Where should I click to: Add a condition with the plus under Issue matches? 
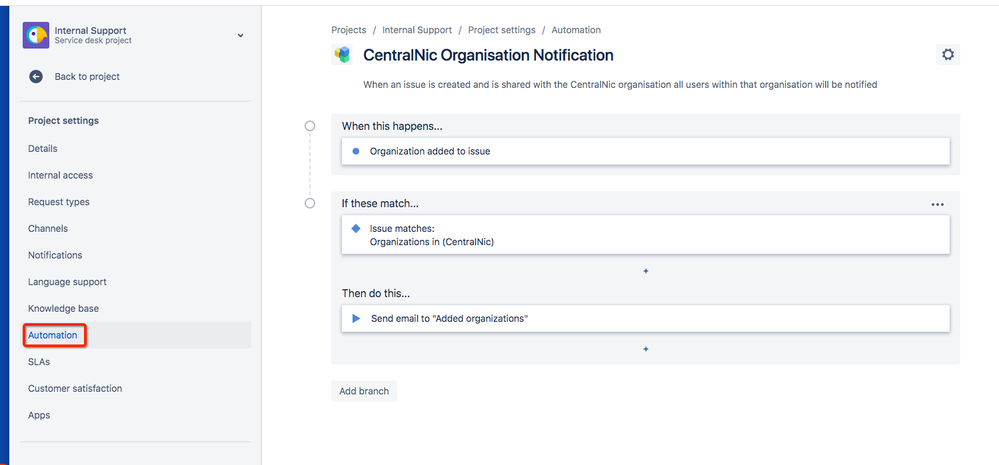pyautogui.click(x=645, y=271)
